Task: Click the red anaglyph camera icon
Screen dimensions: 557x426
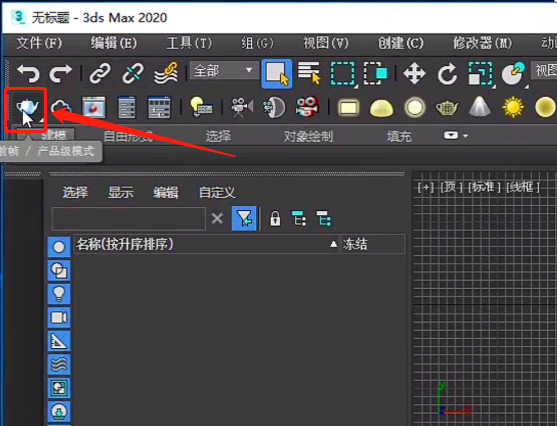Action: [x=307, y=107]
